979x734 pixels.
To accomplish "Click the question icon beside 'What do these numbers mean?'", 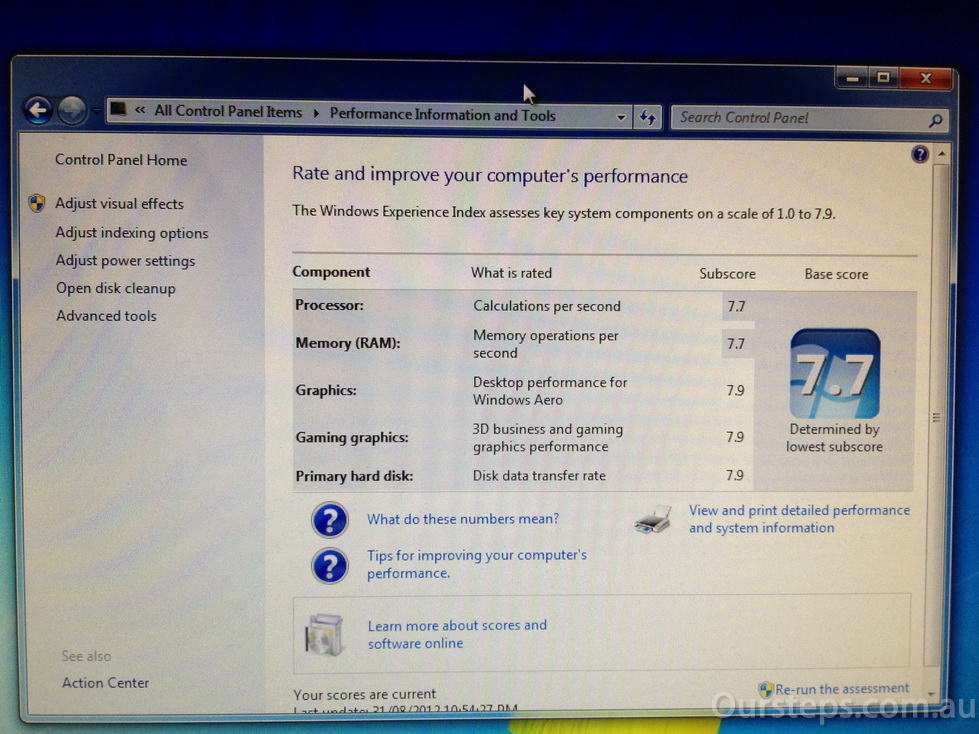I will pos(329,520).
